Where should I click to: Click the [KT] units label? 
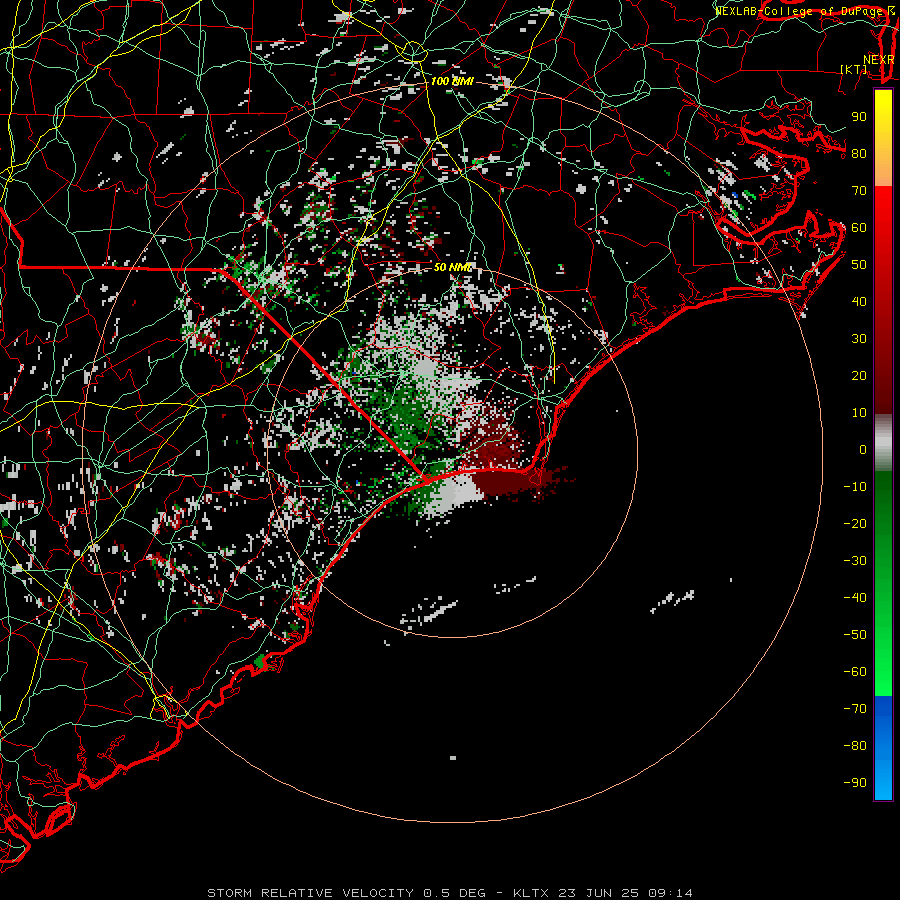click(x=854, y=69)
